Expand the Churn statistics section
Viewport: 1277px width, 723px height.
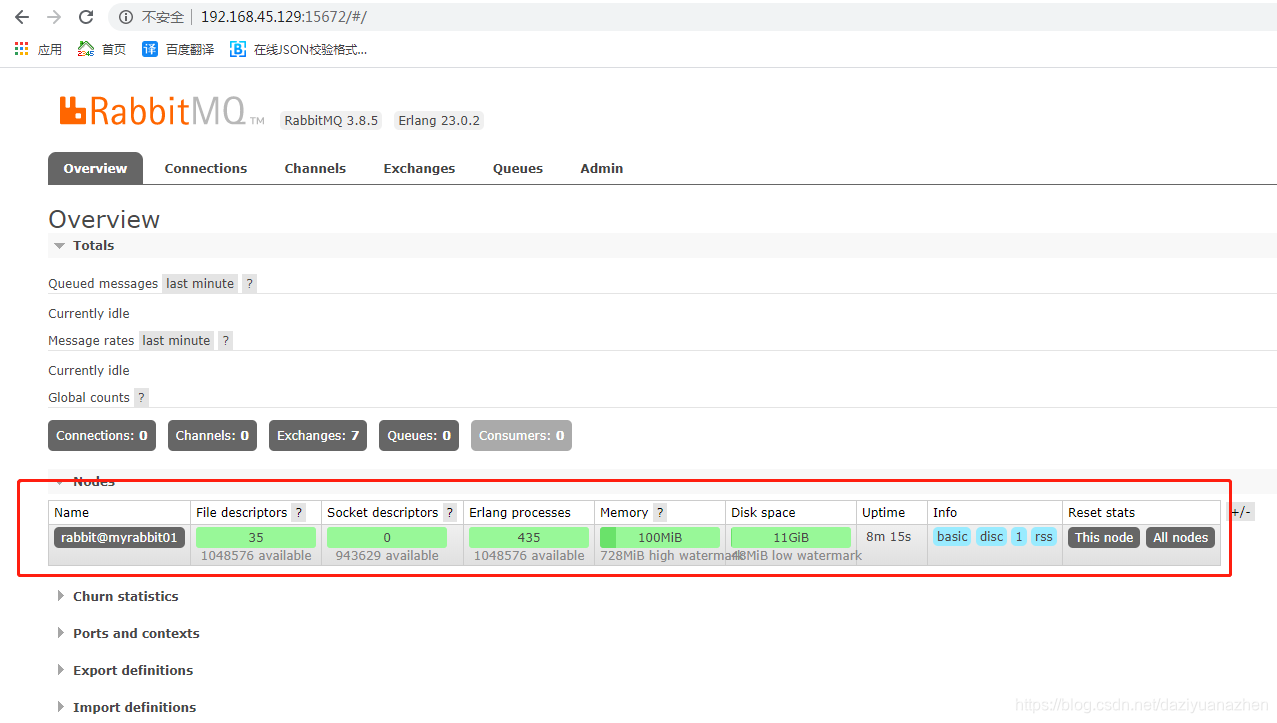(x=118, y=597)
